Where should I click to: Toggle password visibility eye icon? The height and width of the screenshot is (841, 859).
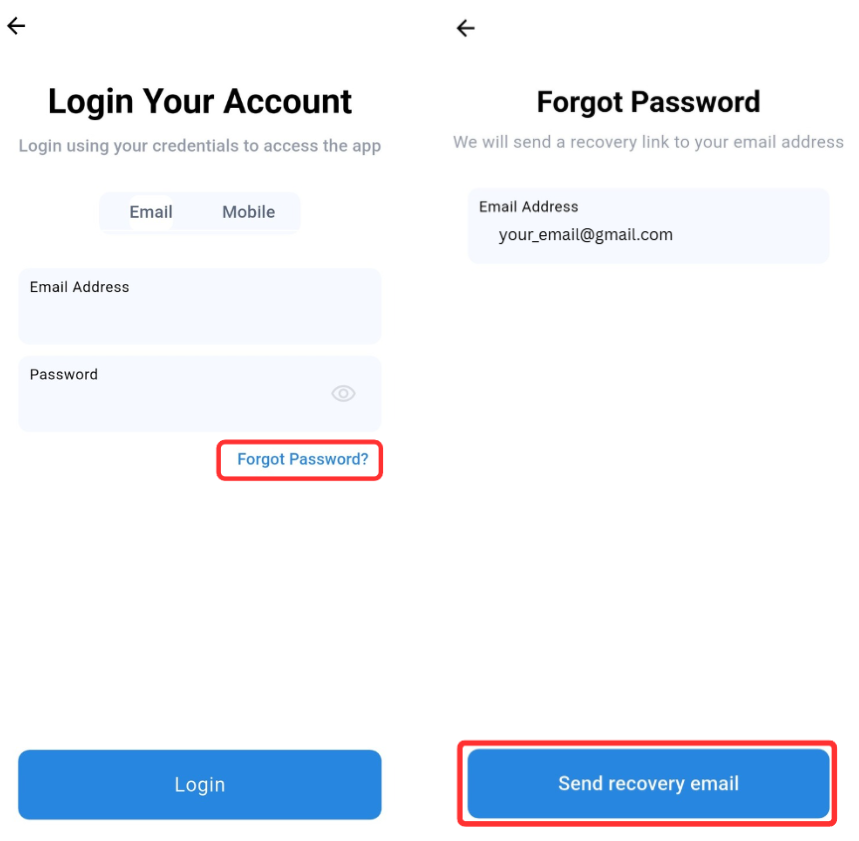(343, 394)
